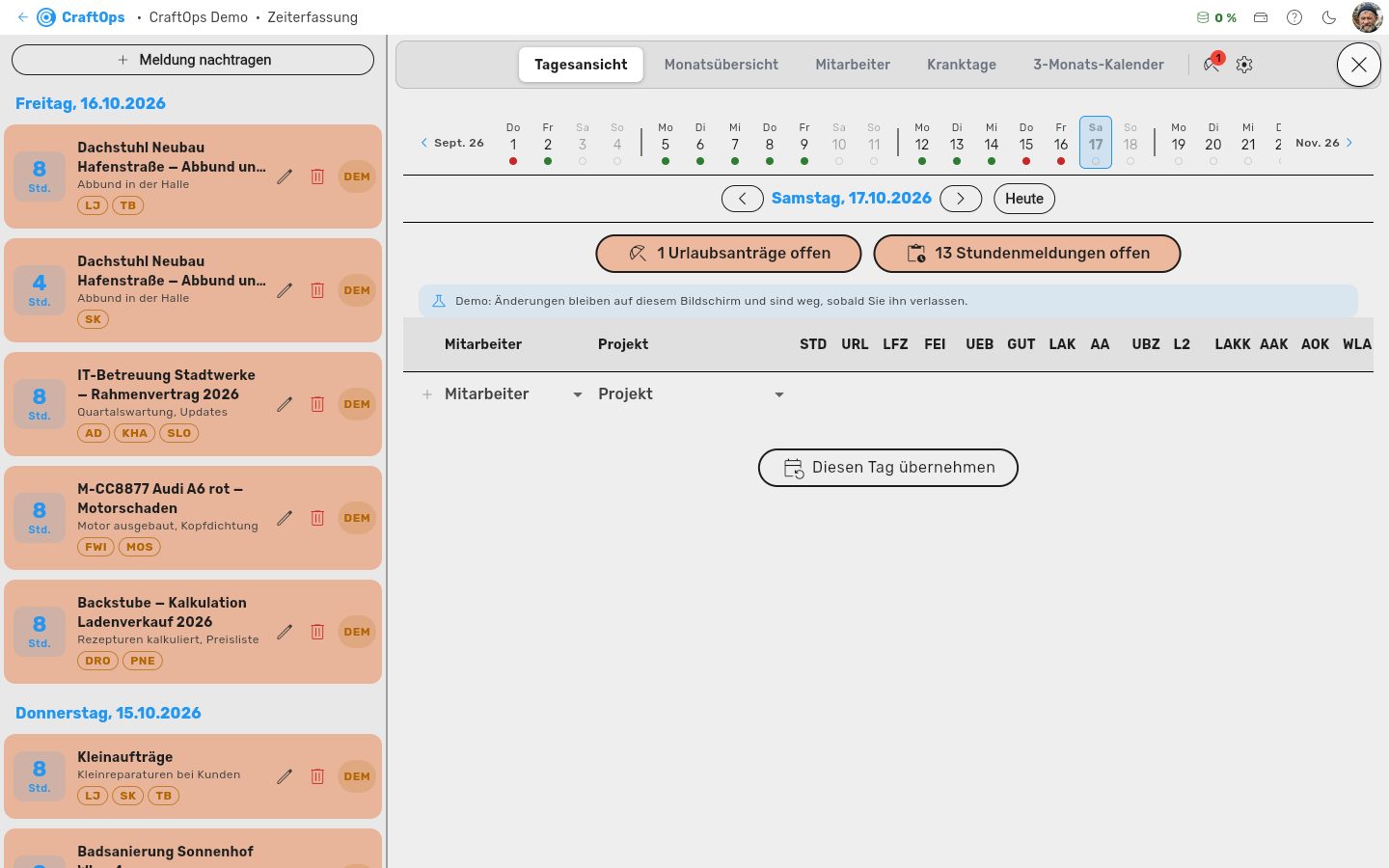The width and height of the screenshot is (1389, 868).
Task: Click Diesen Tag übernehmen button
Action: coord(888,468)
